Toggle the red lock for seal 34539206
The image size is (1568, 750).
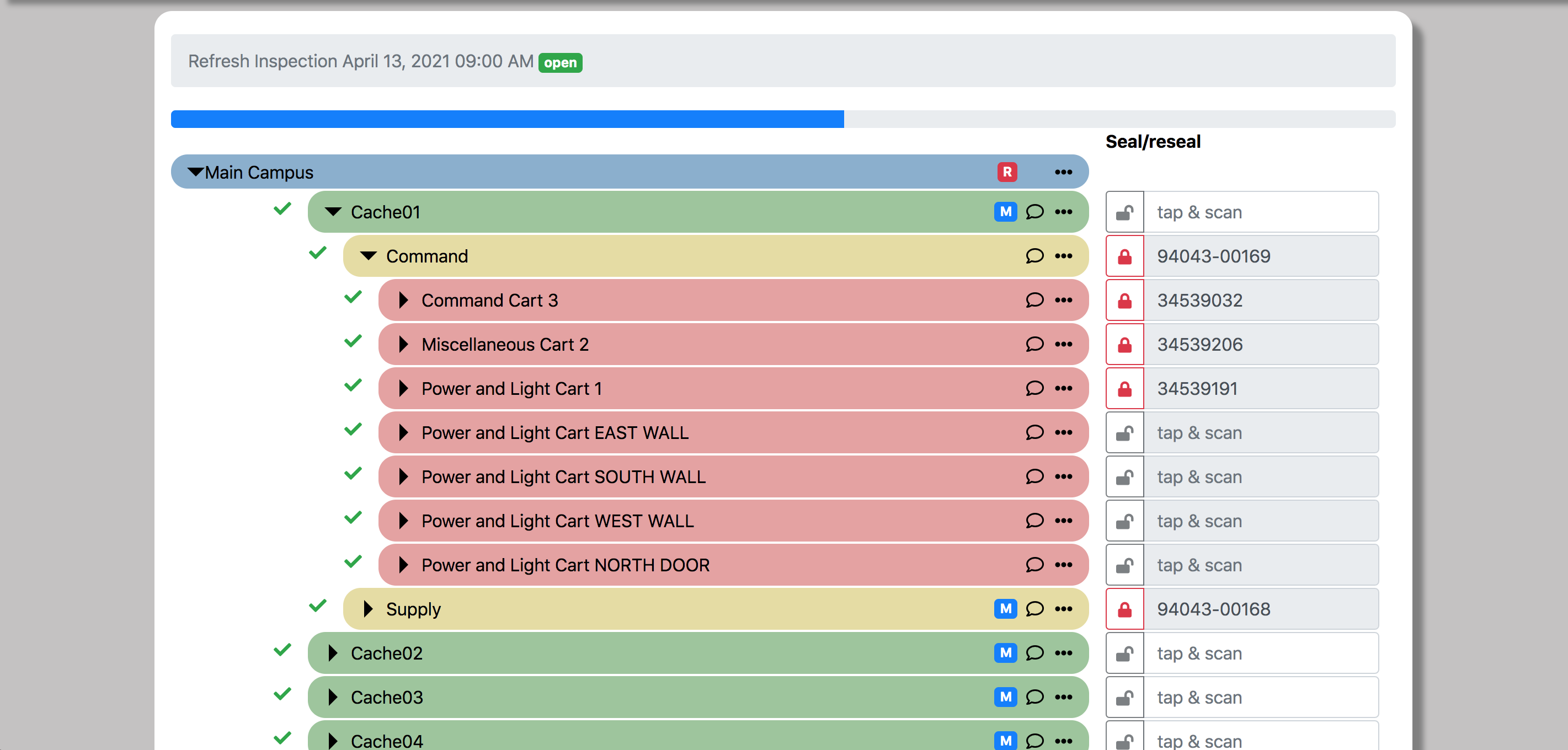(1125, 344)
